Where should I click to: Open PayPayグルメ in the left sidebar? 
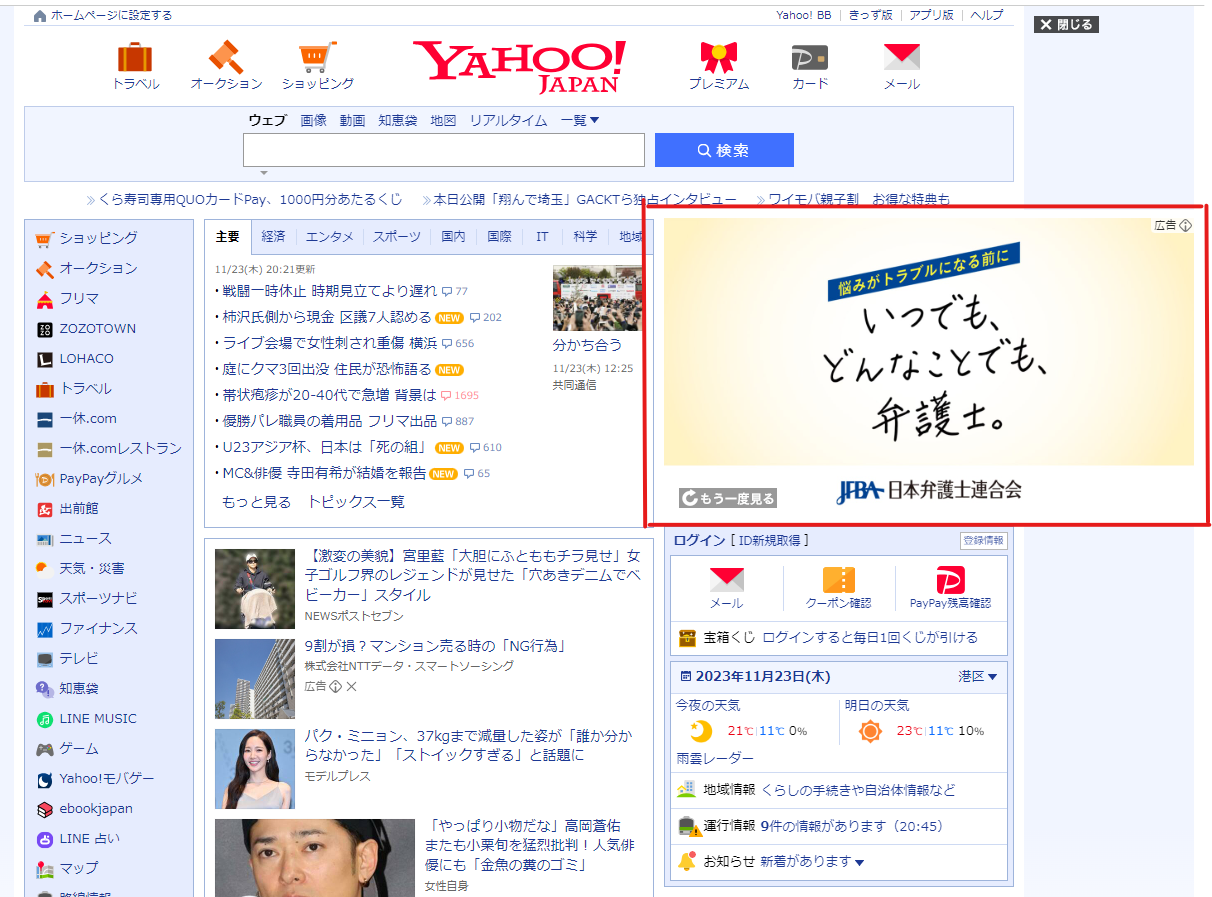[101, 478]
